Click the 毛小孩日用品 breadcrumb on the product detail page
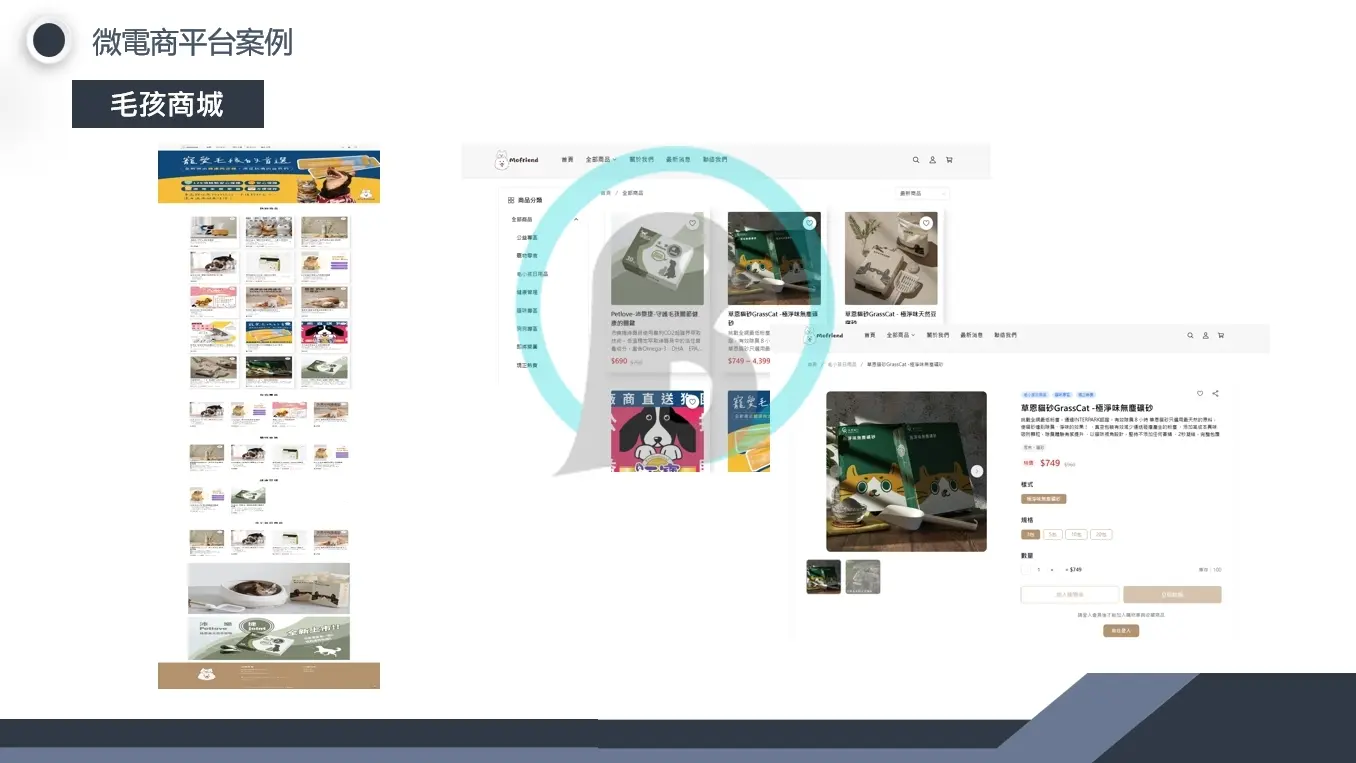The image size is (1356, 763). (841, 365)
